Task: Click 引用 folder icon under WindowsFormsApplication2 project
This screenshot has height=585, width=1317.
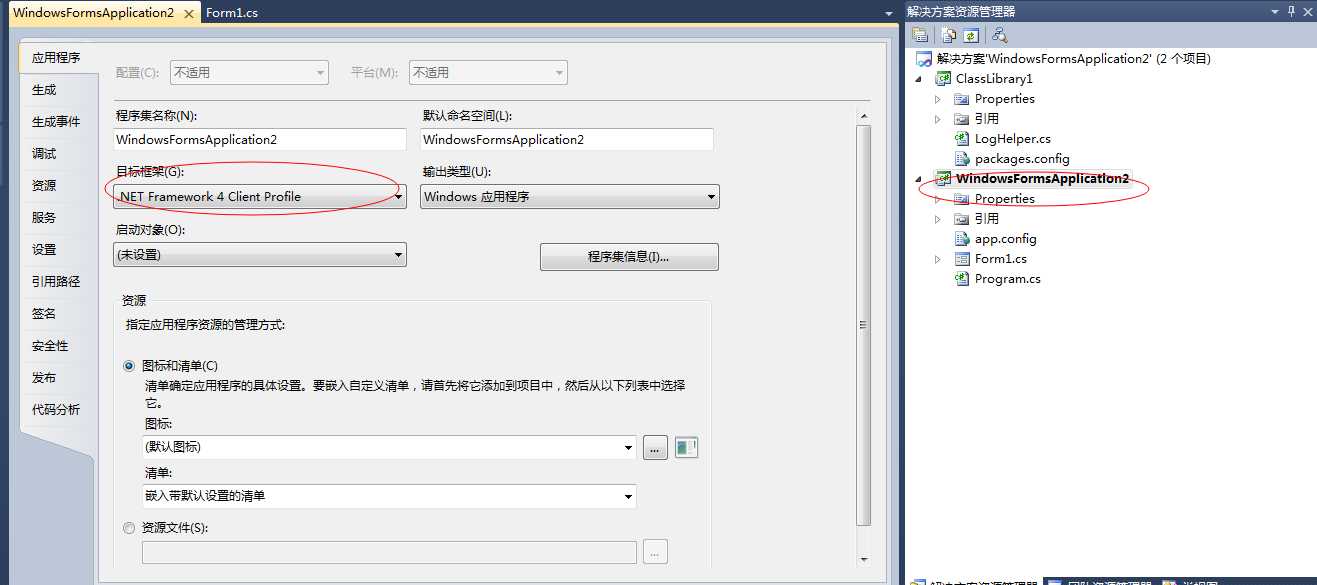Action: [x=962, y=219]
